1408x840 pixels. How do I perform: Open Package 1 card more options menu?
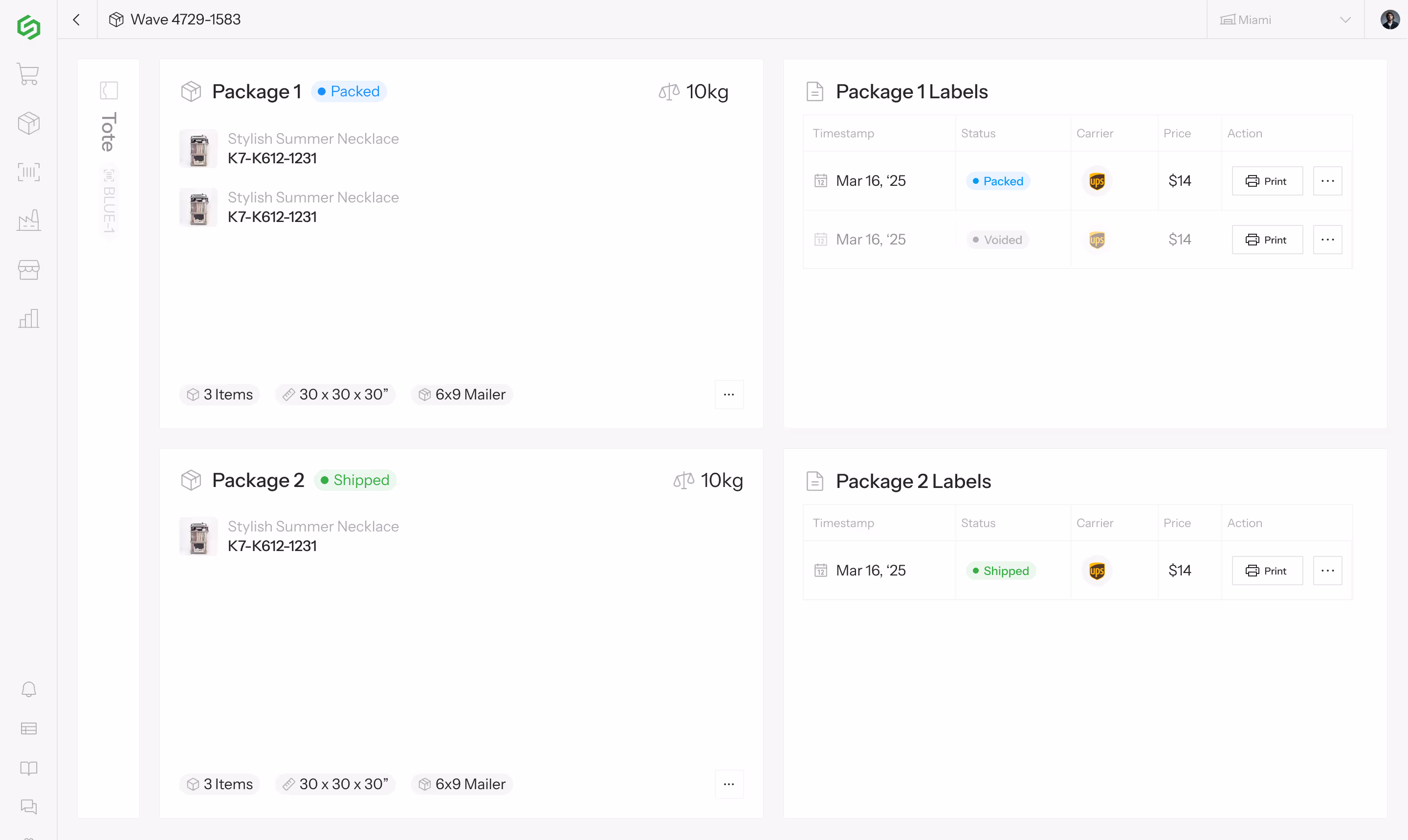(729, 395)
